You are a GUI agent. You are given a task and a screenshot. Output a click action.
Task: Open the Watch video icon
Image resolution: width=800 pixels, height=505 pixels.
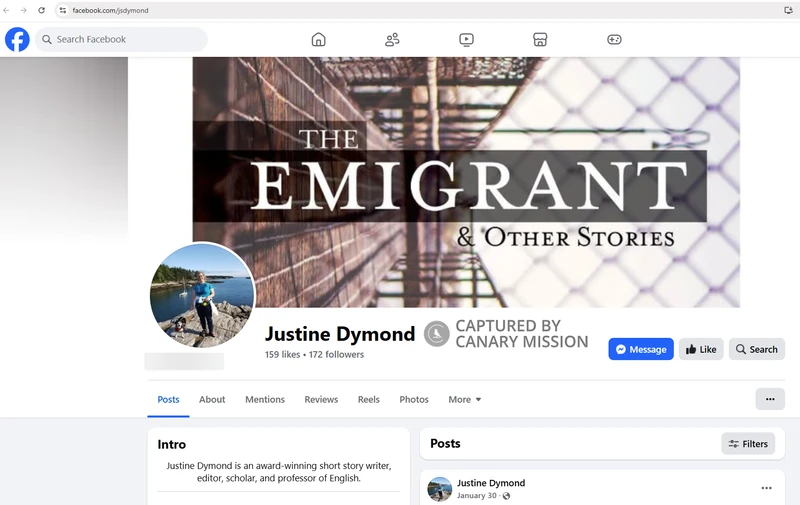pyautogui.click(x=466, y=39)
